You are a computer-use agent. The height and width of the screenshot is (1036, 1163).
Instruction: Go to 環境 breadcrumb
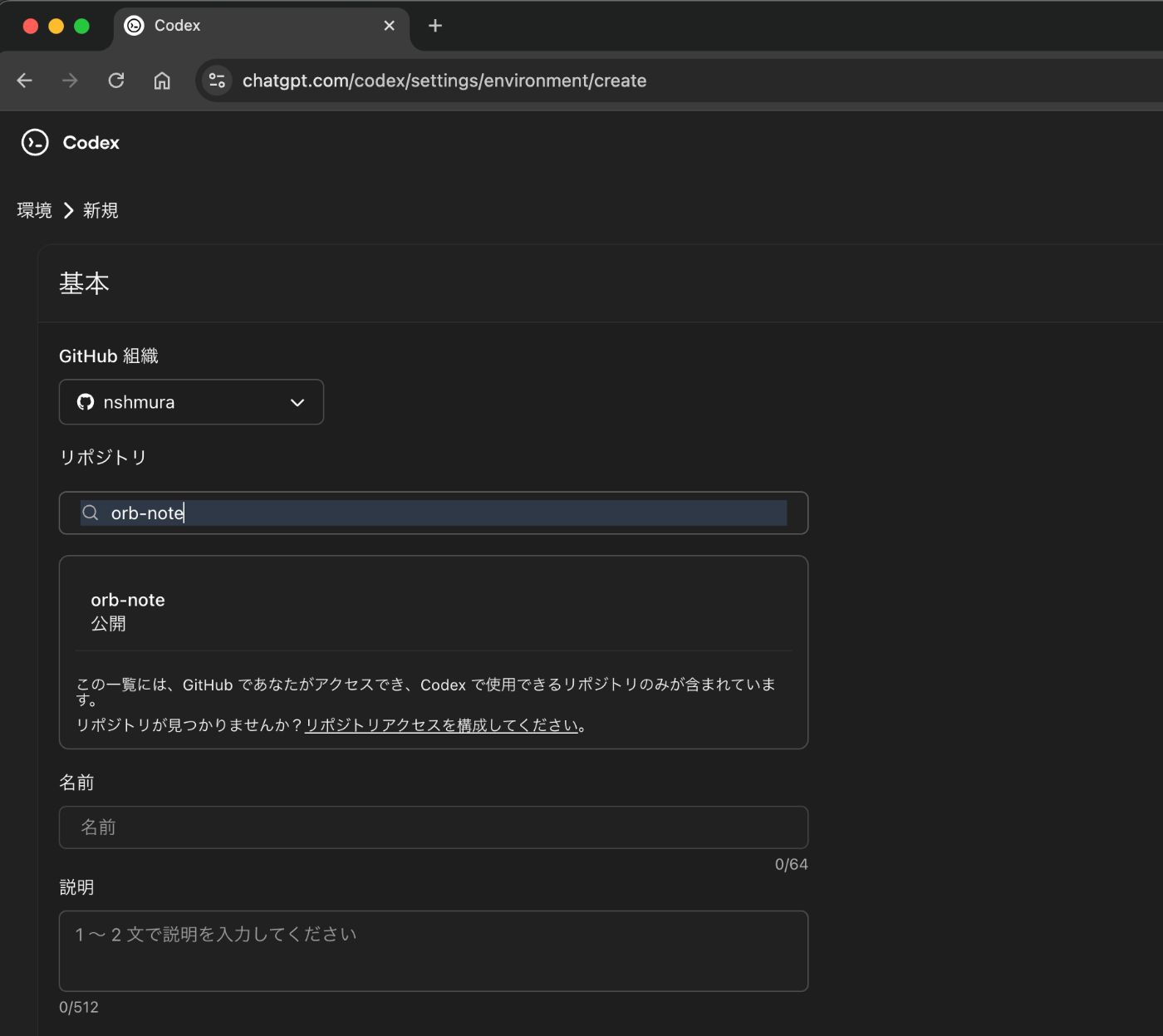[x=34, y=210]
